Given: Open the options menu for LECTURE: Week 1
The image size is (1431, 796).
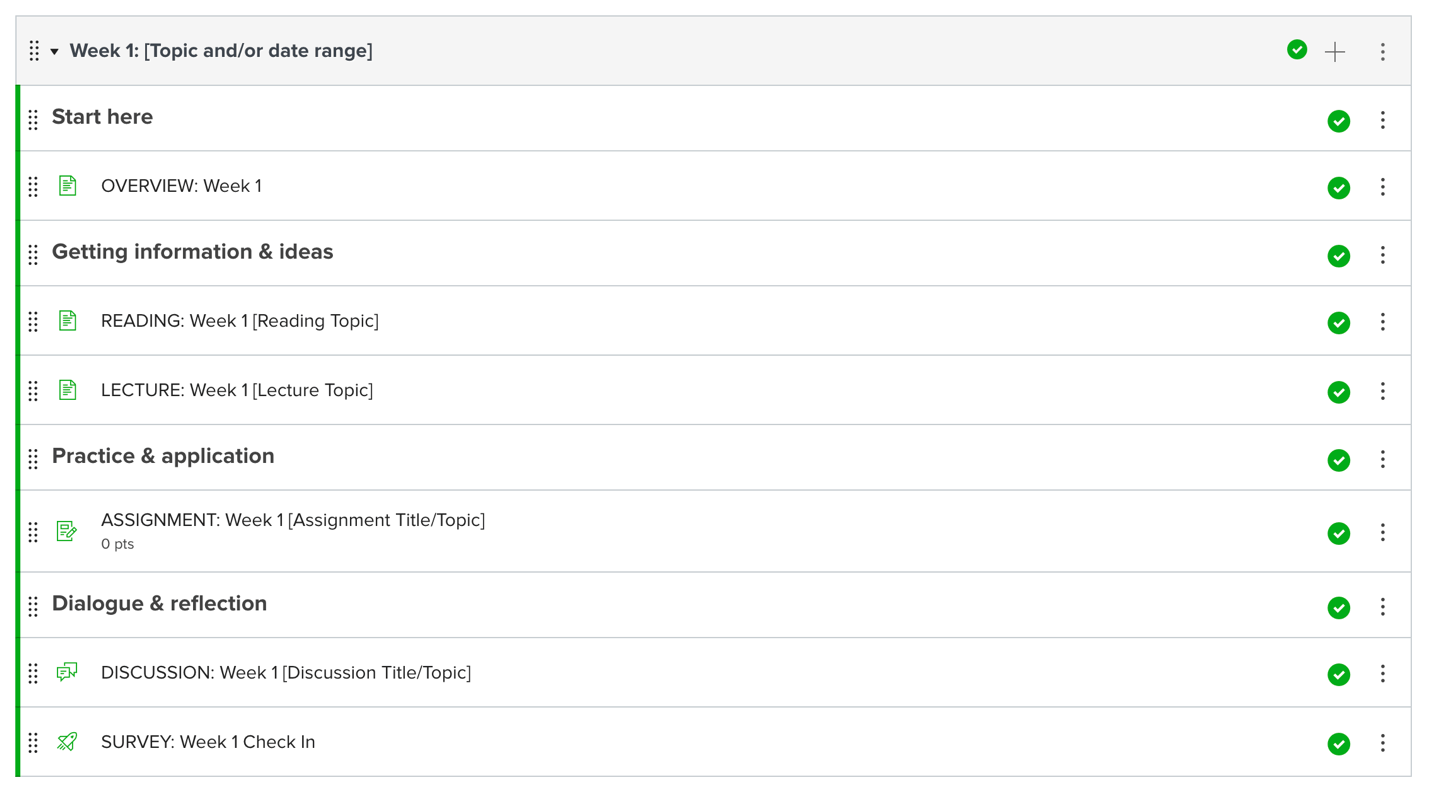Looking at the screenshot, I should pos(1383,392).
